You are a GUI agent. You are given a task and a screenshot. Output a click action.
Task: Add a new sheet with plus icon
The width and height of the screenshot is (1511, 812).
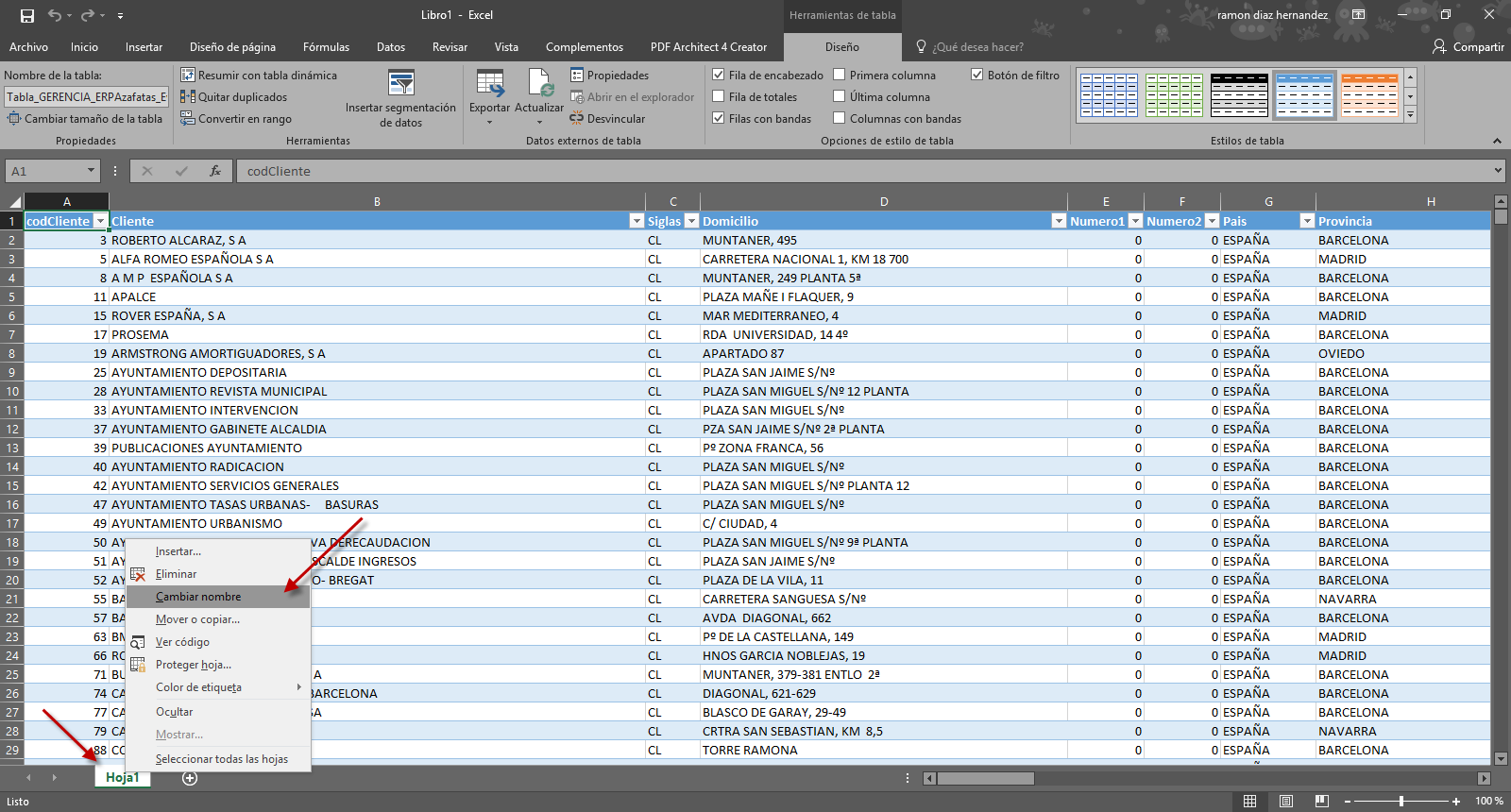coord(190,778)
